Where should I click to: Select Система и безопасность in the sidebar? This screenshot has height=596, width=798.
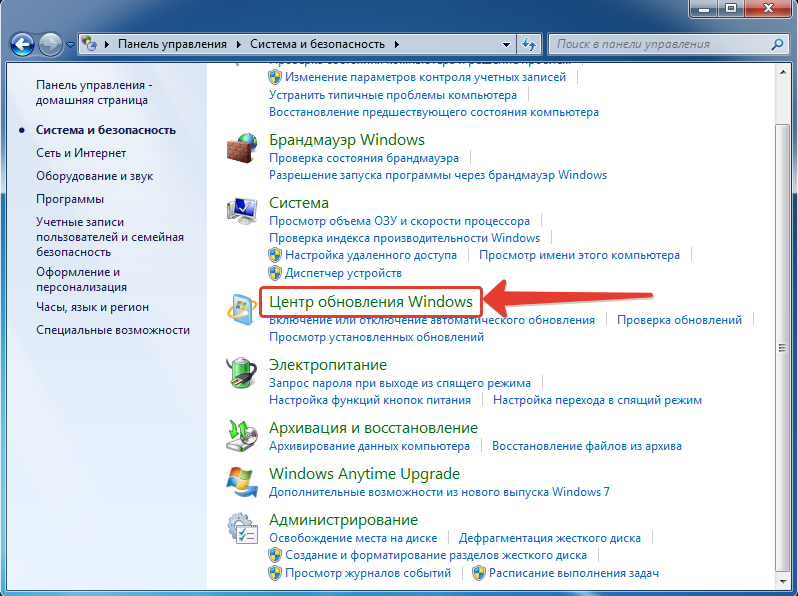click(x=105, y=130)
